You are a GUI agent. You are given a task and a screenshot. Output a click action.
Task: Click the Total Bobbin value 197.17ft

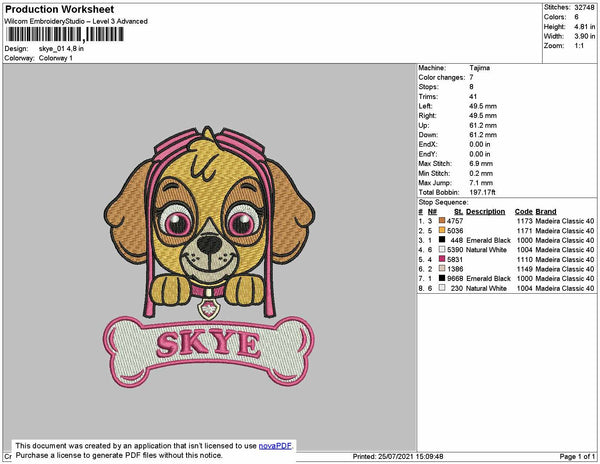[483, 192]
